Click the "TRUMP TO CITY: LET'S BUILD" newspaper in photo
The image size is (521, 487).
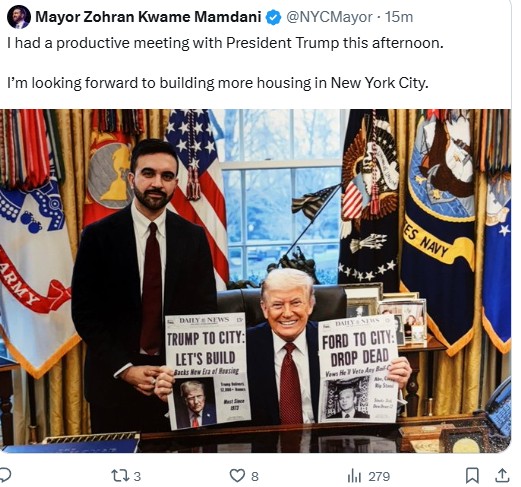[207, 371]
